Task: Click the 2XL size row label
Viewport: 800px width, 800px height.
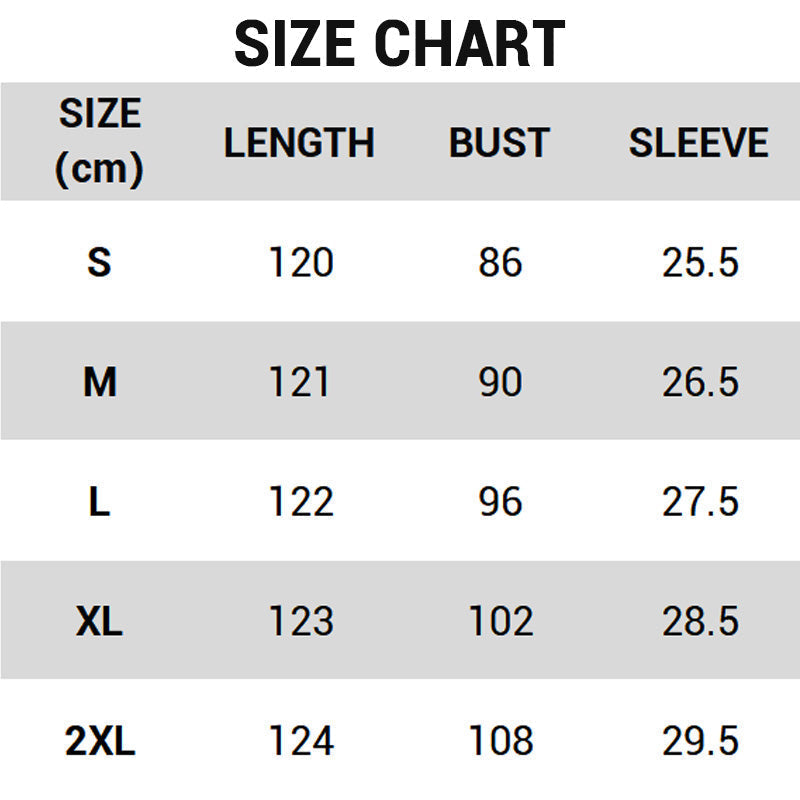Action: pos(99,742)
